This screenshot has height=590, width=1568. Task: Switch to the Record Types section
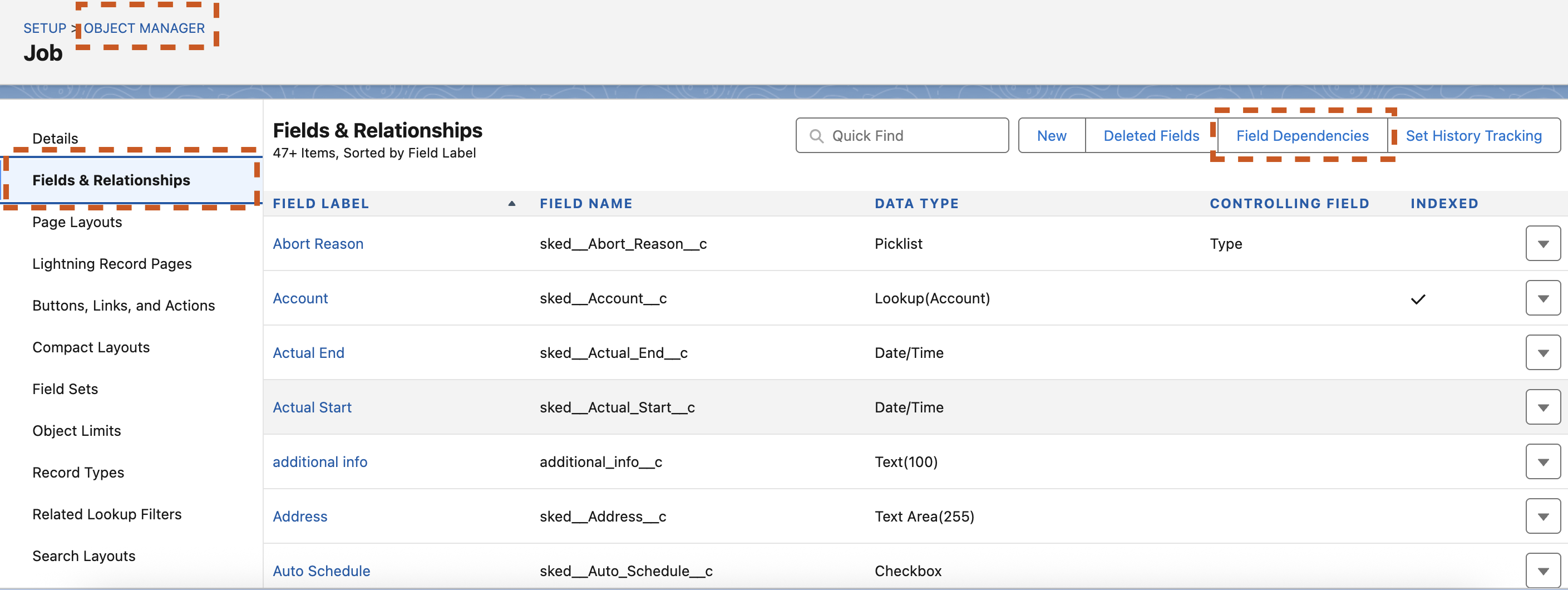click(78, 473)
